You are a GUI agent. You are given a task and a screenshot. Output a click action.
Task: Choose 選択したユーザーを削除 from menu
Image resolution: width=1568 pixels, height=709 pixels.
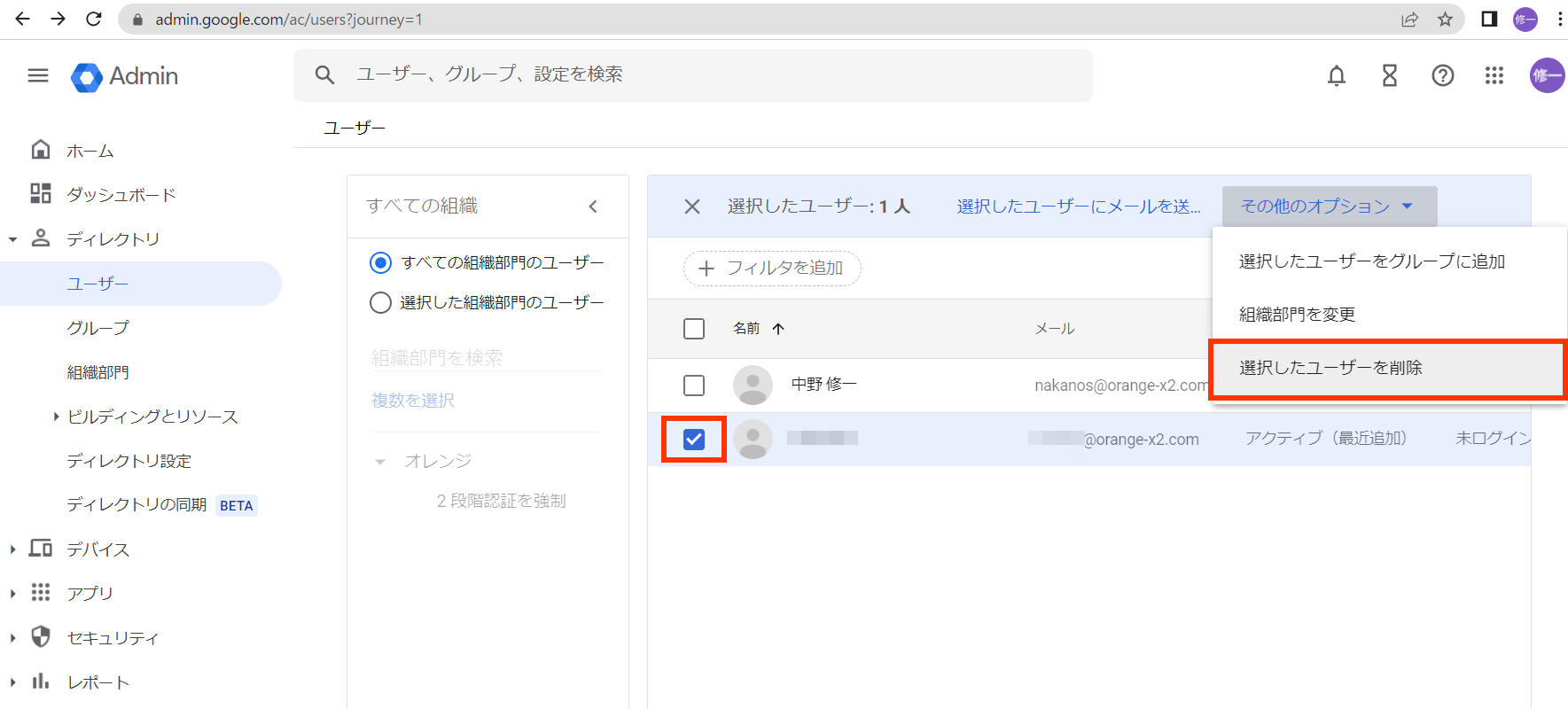1330,368
